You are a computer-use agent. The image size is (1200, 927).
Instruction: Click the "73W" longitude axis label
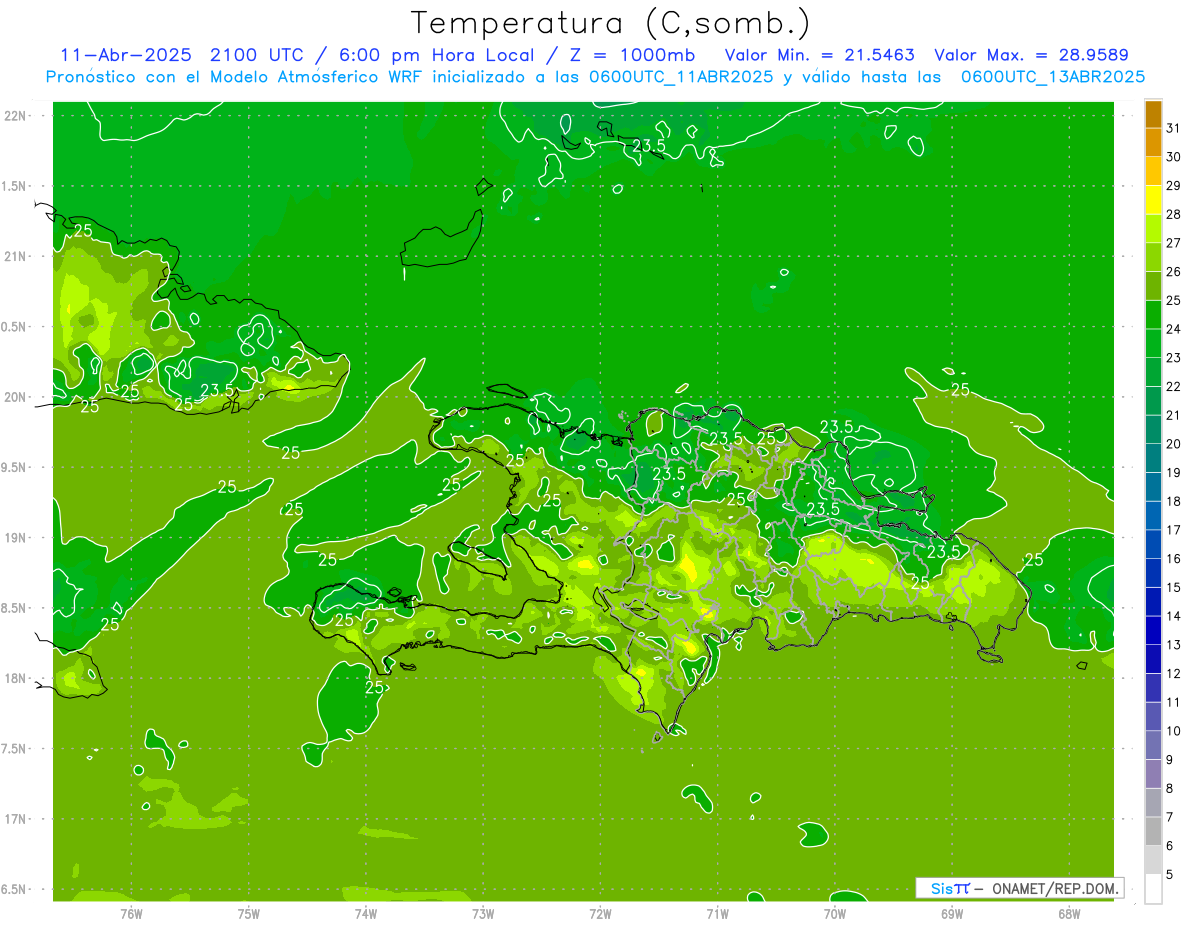click(x=483, y=914)
